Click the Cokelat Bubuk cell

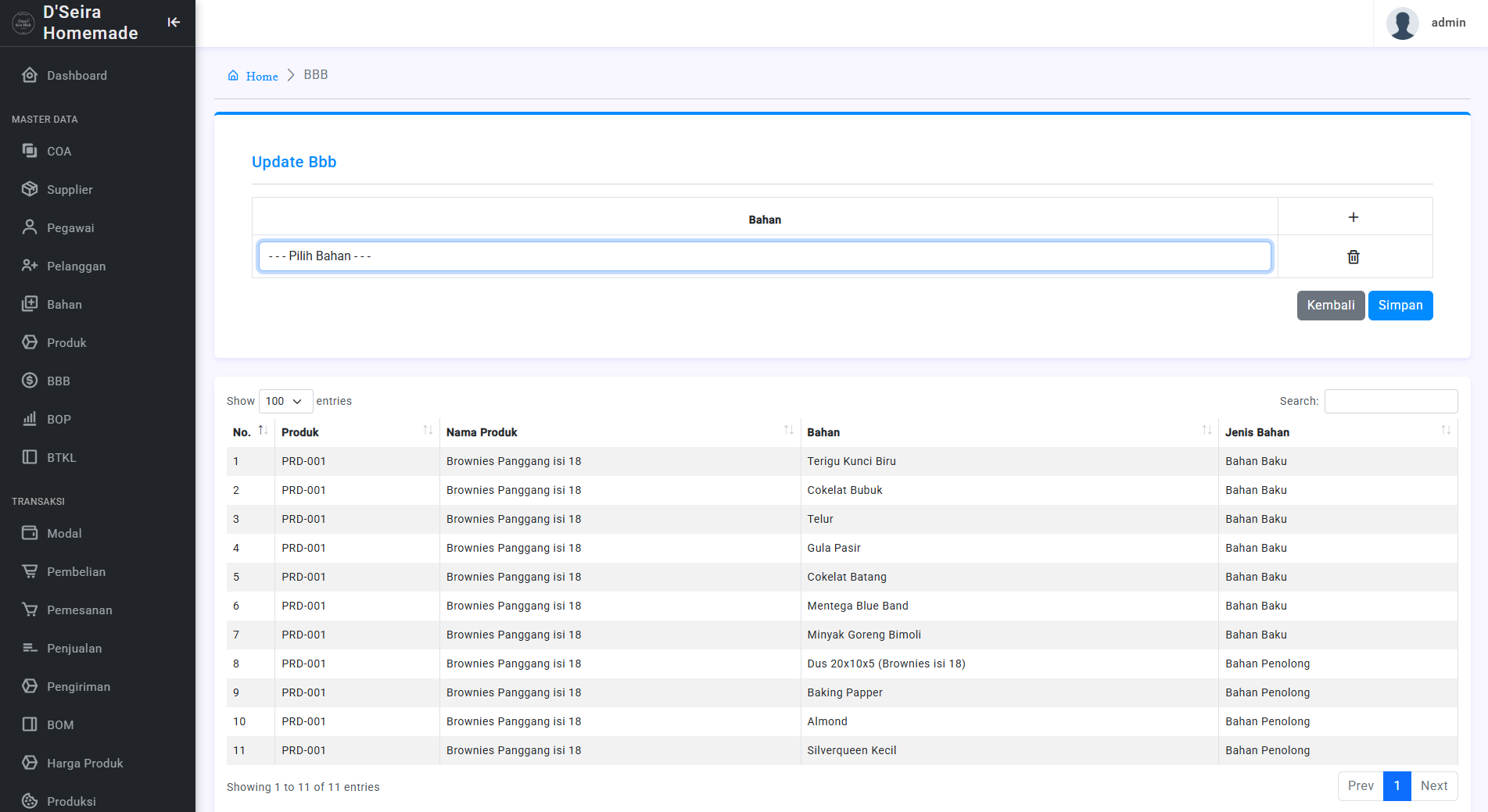1009,490
